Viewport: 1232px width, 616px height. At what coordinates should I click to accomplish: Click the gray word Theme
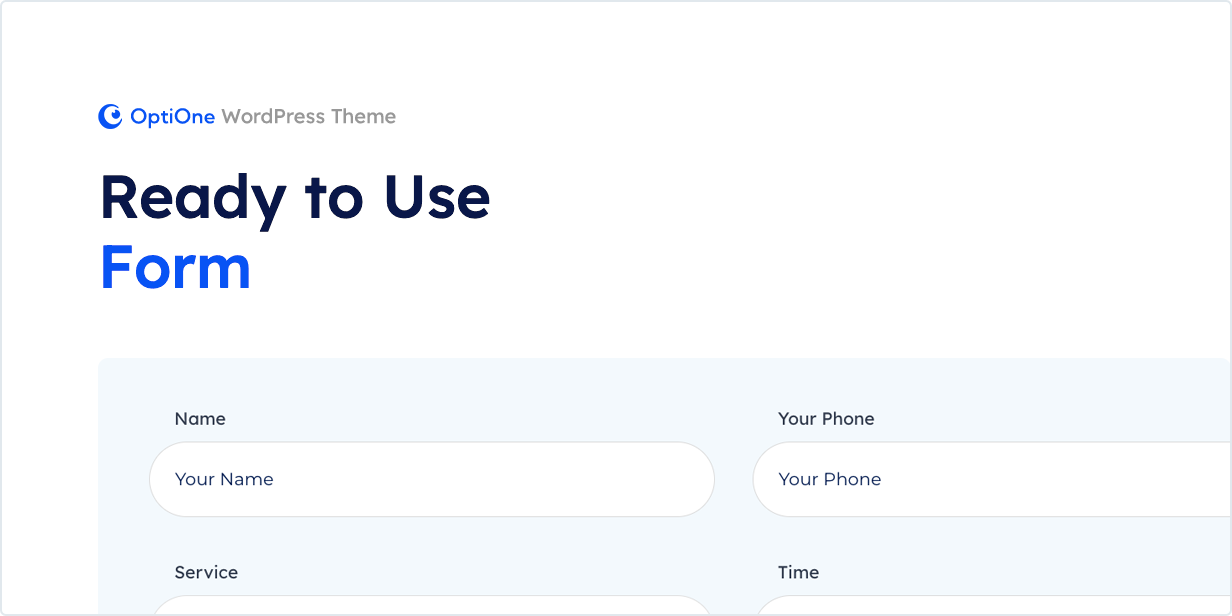(x=363, y=117)
